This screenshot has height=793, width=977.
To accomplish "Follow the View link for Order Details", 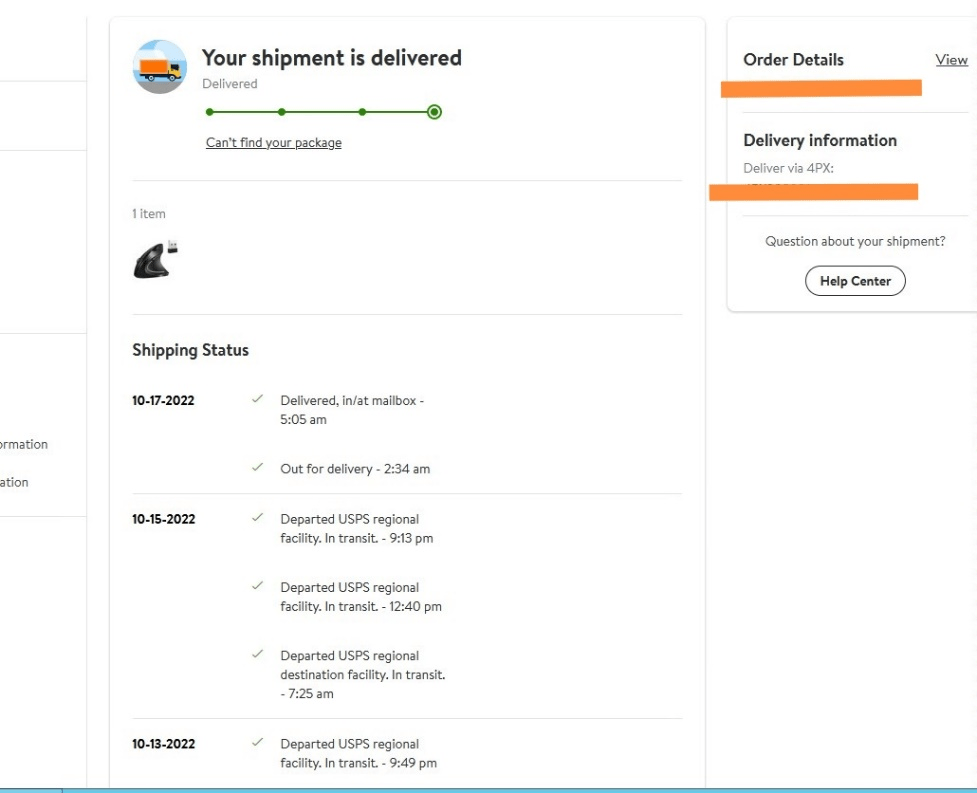I will coord(951,60).
